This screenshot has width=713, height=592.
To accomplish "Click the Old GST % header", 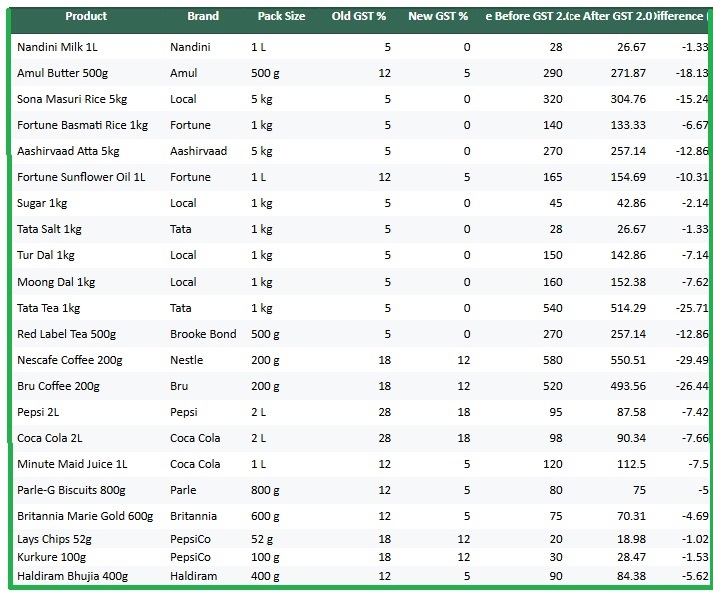I will tap(361, 16).
